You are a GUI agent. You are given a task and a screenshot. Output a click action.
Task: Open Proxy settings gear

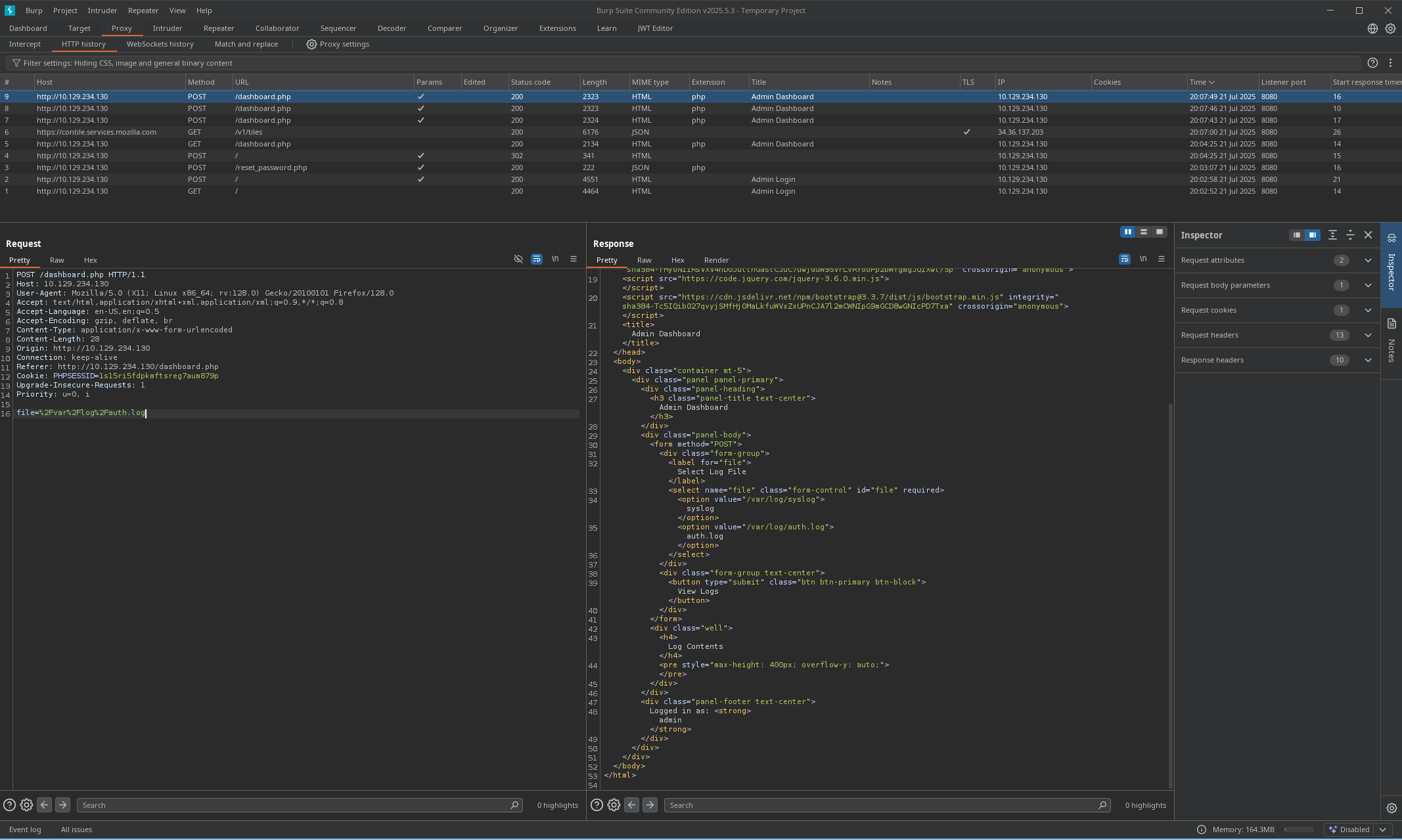(x=311, y=44)
